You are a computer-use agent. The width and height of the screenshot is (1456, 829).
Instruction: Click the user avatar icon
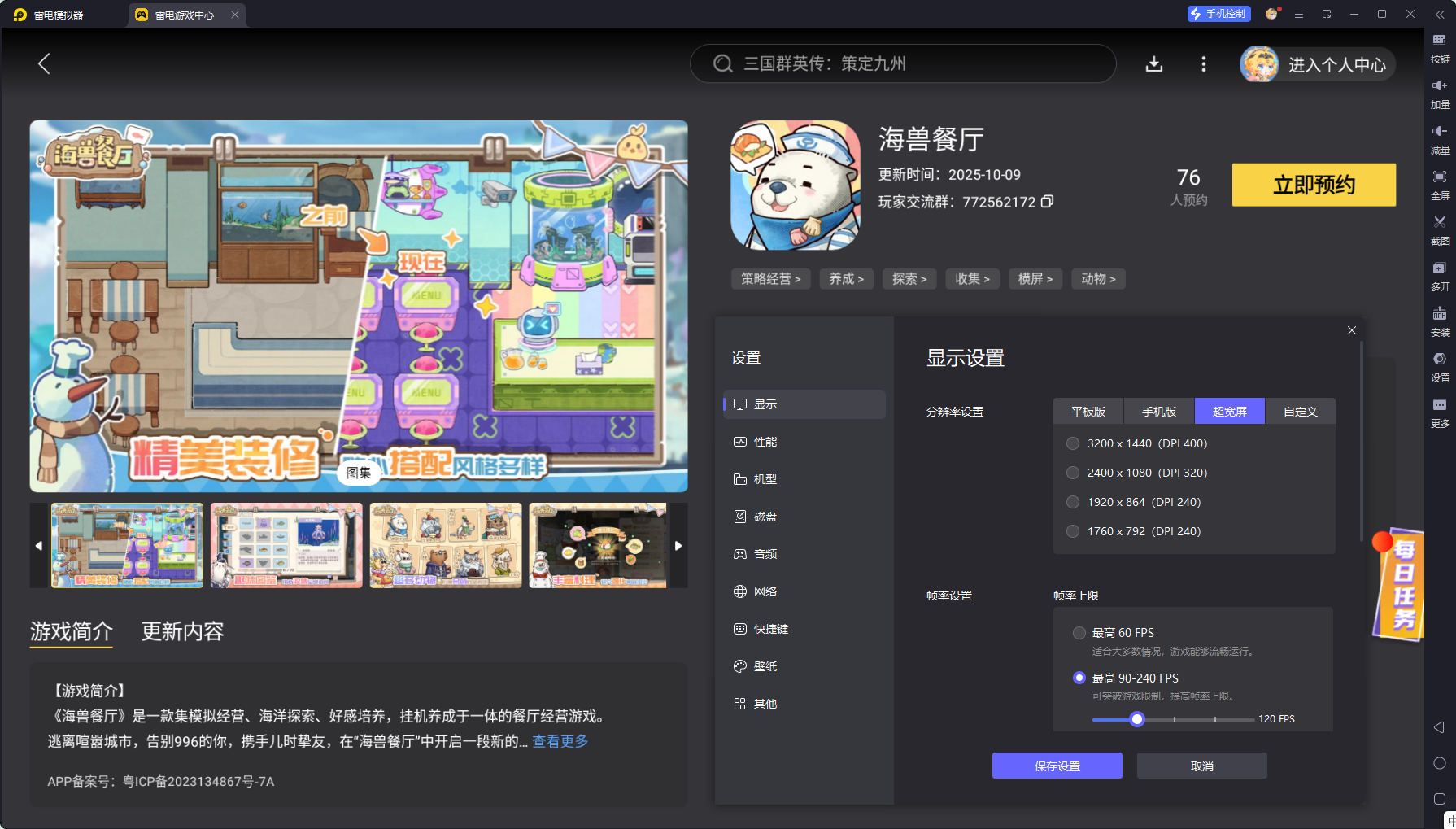click(x=1259, y=64)
